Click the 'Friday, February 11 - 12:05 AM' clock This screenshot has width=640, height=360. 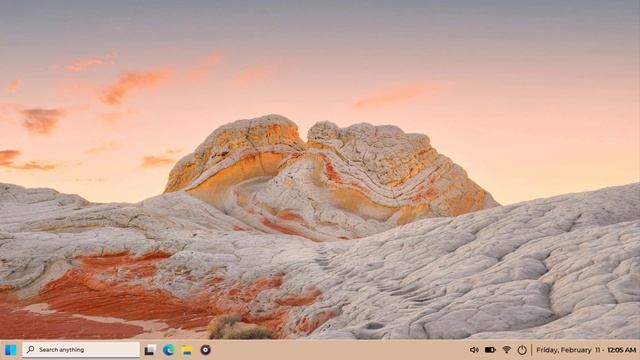coord(586,350)
